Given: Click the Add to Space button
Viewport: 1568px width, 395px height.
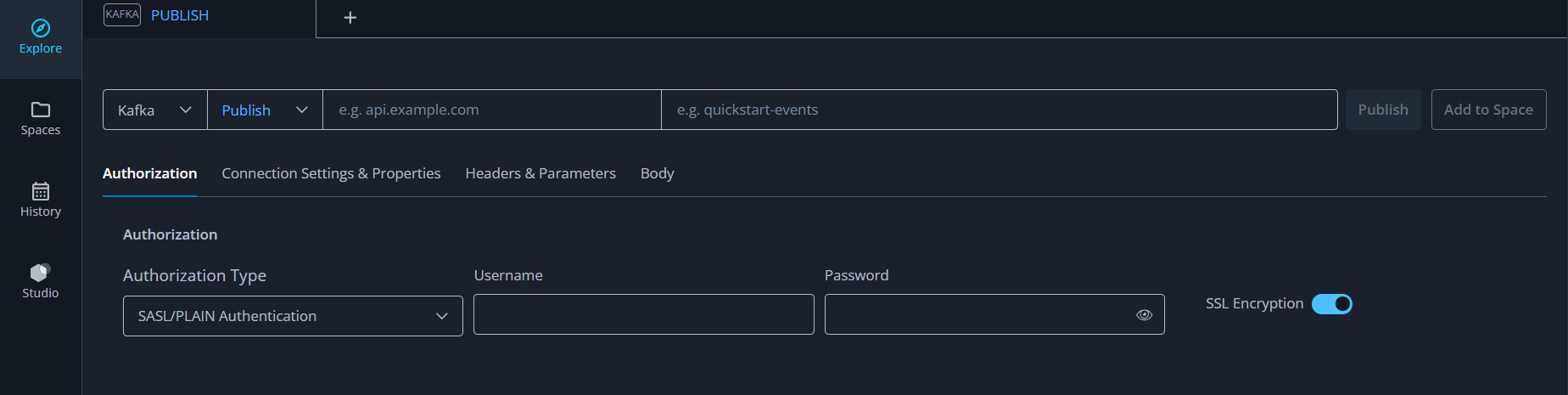Looking at the screenshot, I should pyautogui.click(x=1488, y=110).
